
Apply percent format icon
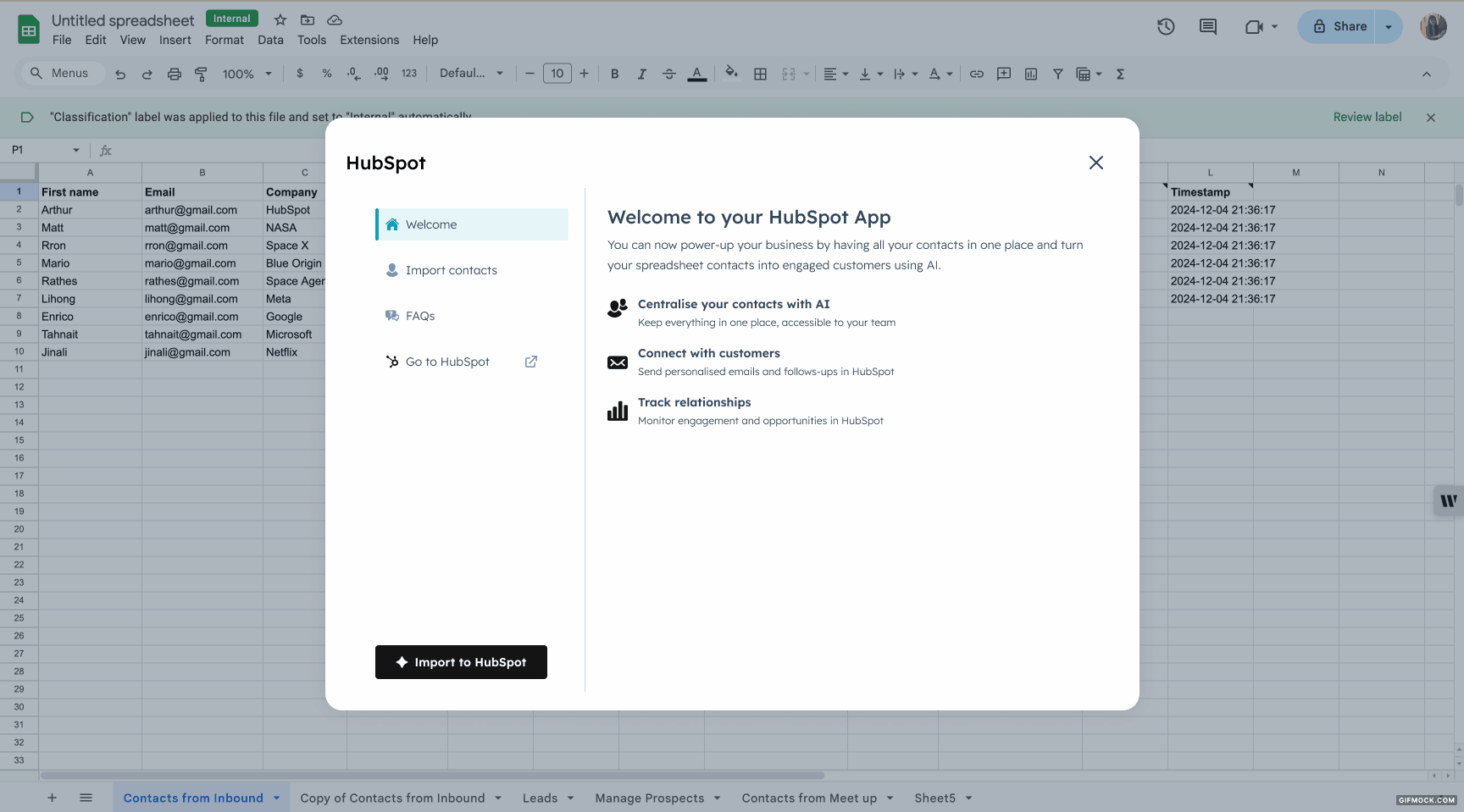327,74
